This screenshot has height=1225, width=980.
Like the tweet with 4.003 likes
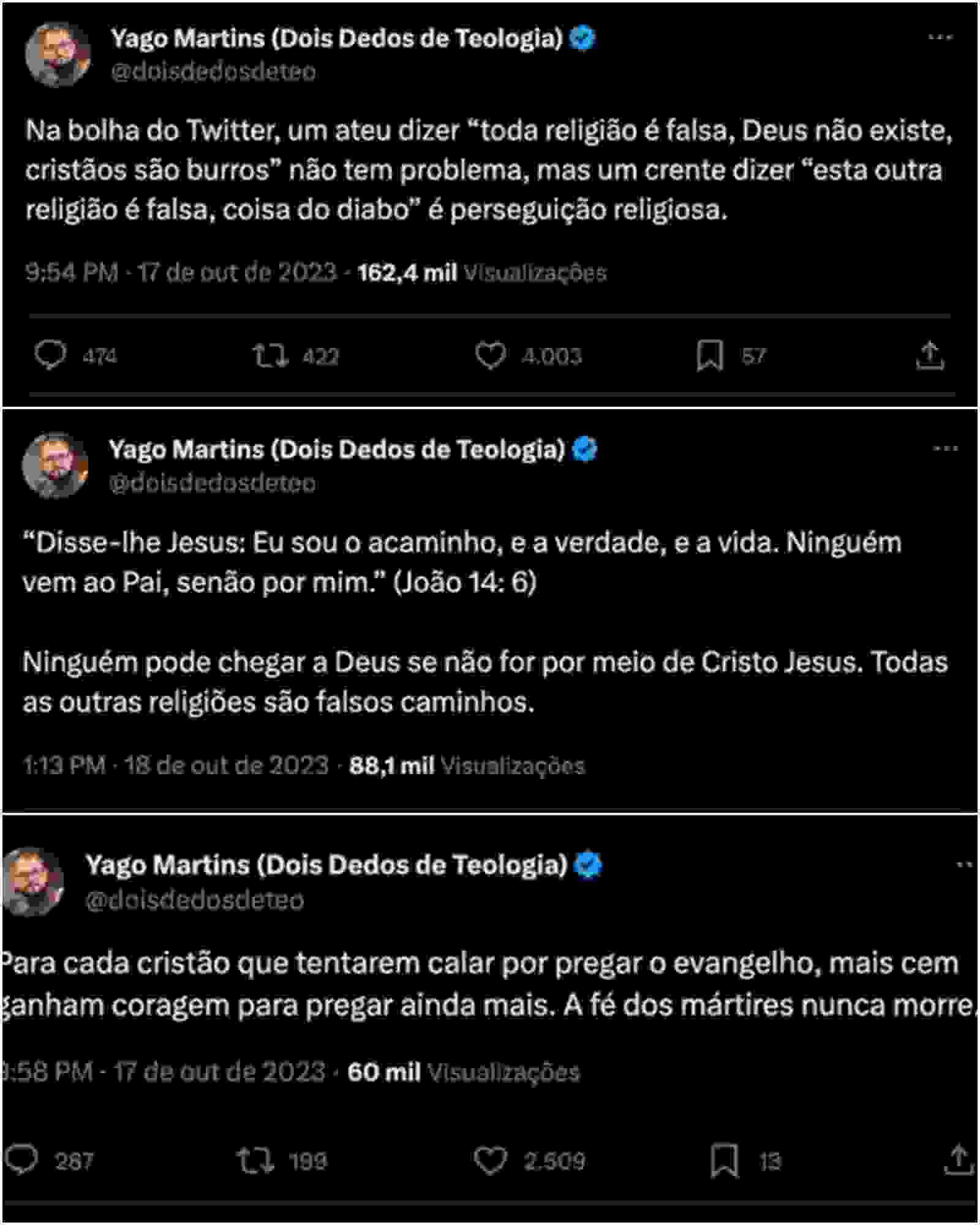point(491,355)
